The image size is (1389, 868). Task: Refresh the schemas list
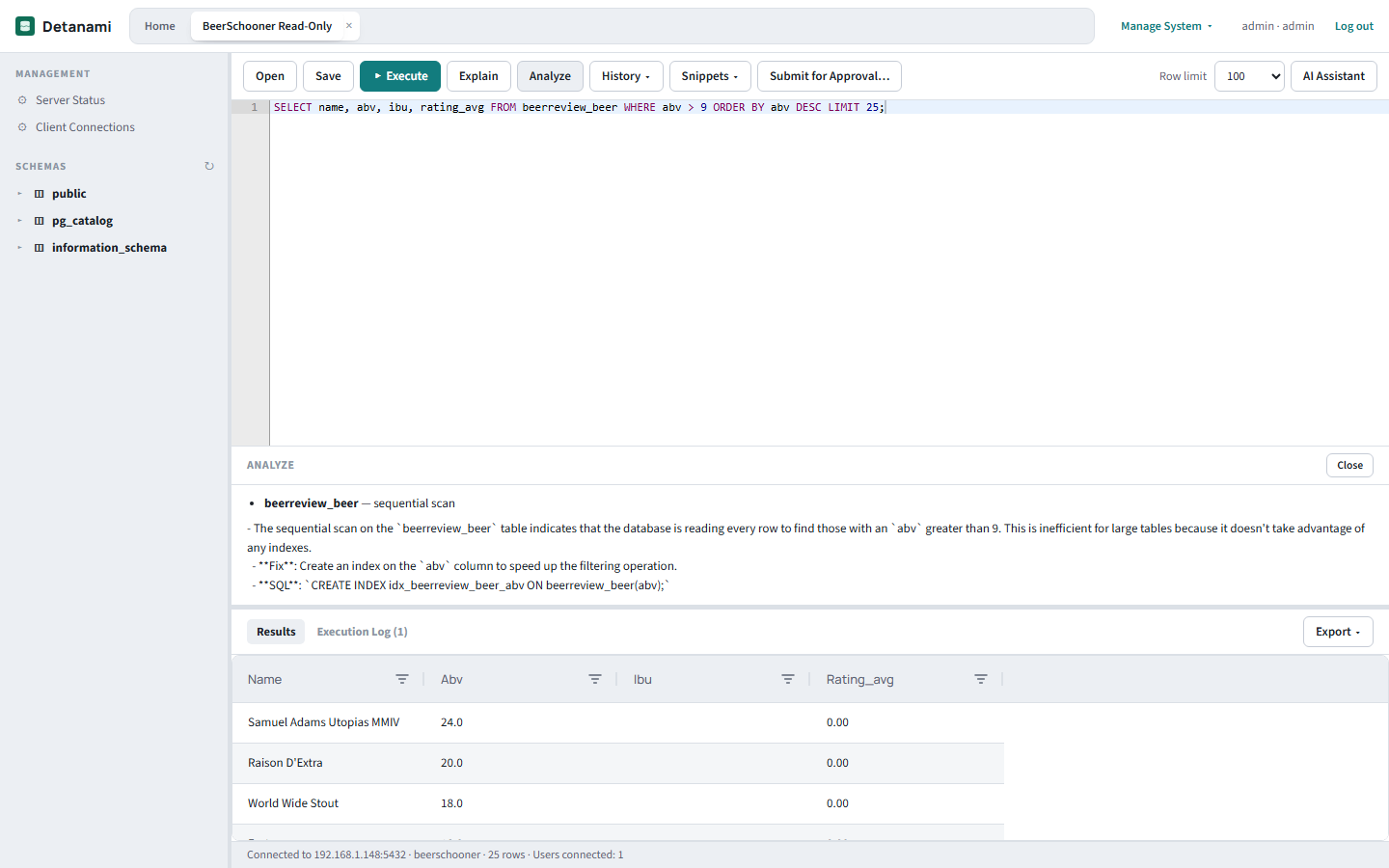click(x=209, y=166)
